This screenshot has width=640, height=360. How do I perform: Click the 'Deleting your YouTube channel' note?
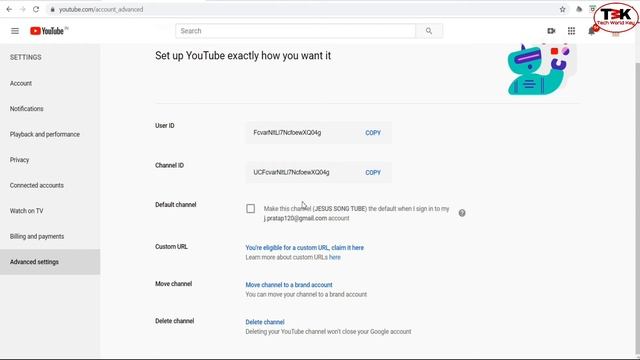(328, 332)
